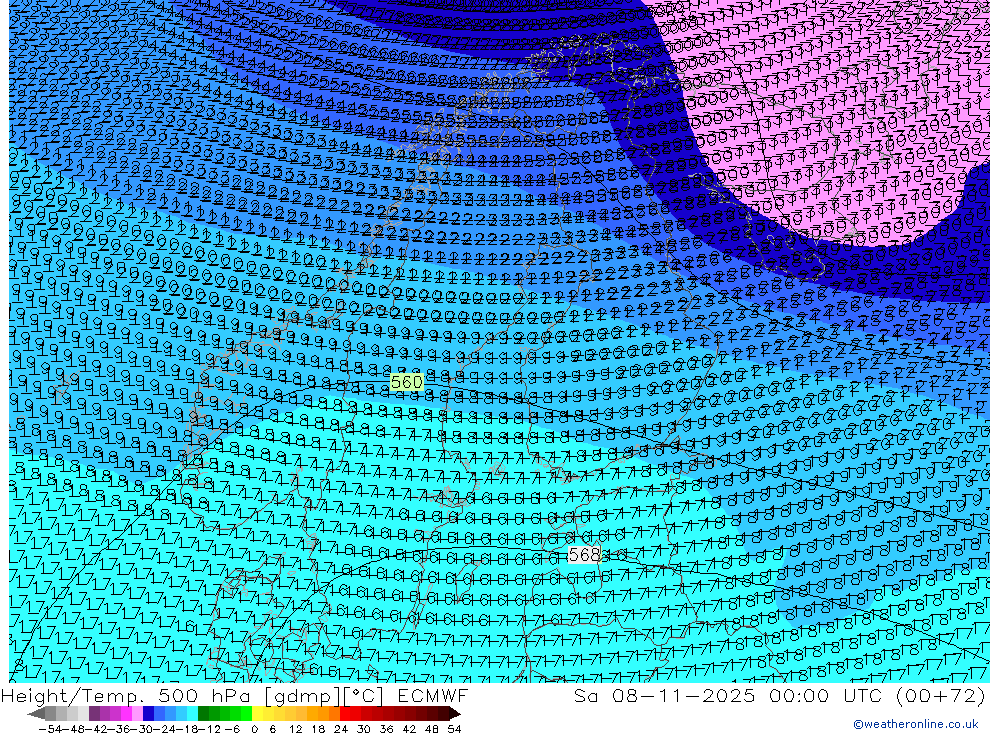
Task: Click the '(00+72)' forecast hour text
Action: point(941,695)
